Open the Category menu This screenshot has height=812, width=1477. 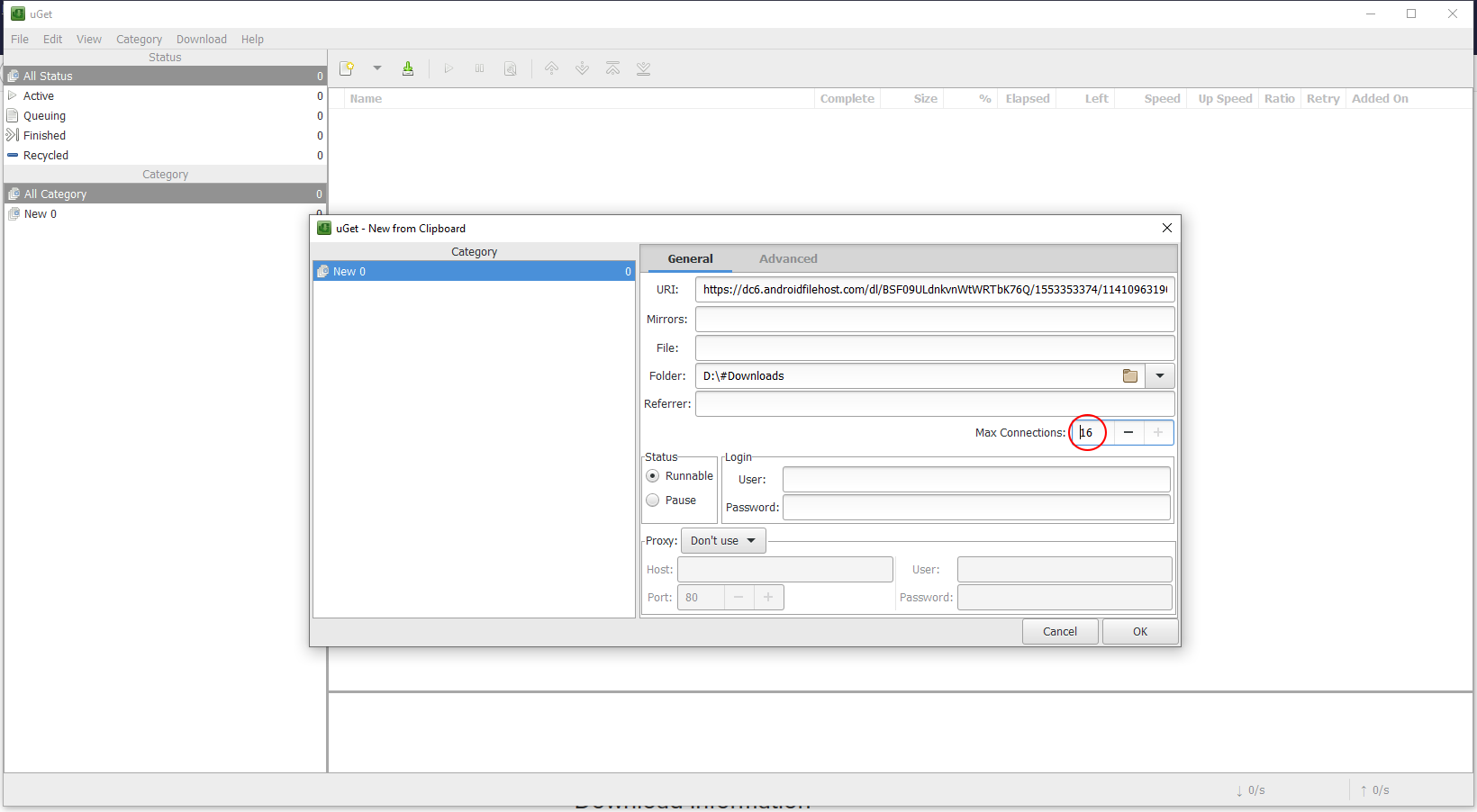[x=139, y=40]
